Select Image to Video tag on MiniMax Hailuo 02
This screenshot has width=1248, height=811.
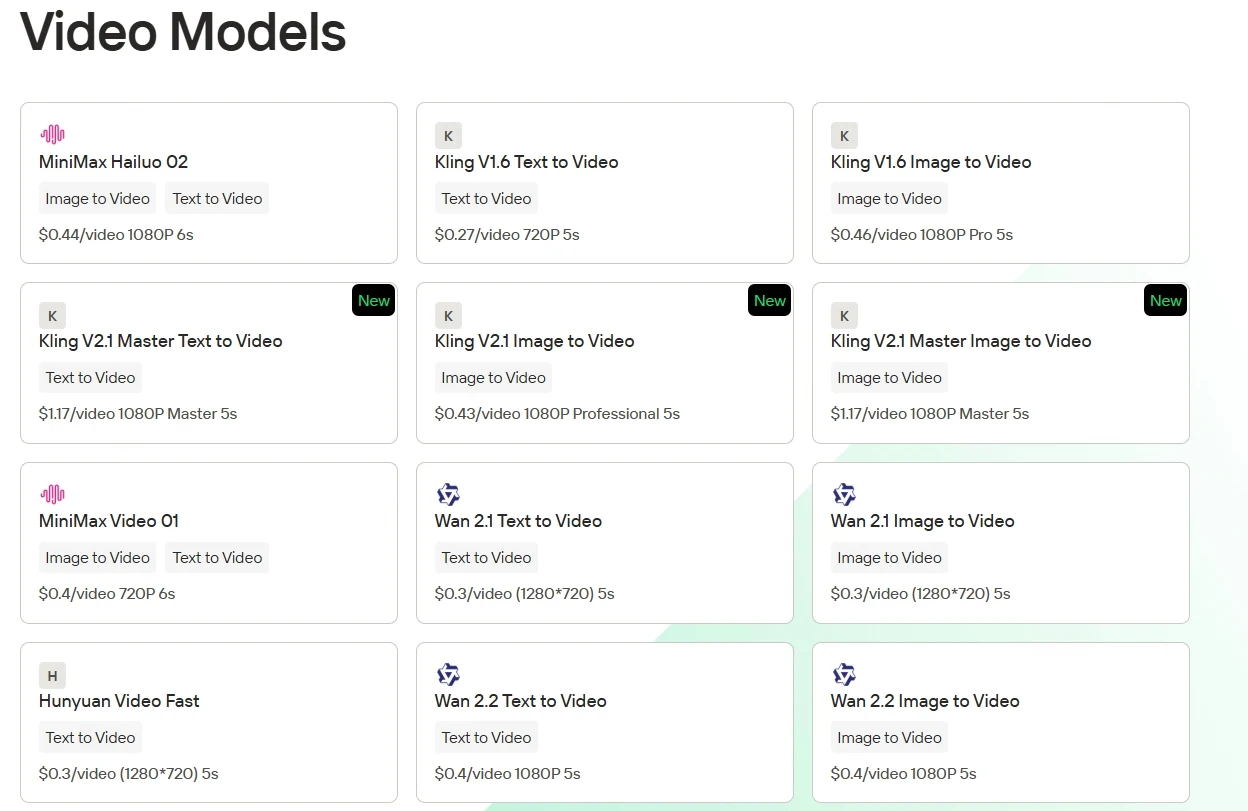97,198
